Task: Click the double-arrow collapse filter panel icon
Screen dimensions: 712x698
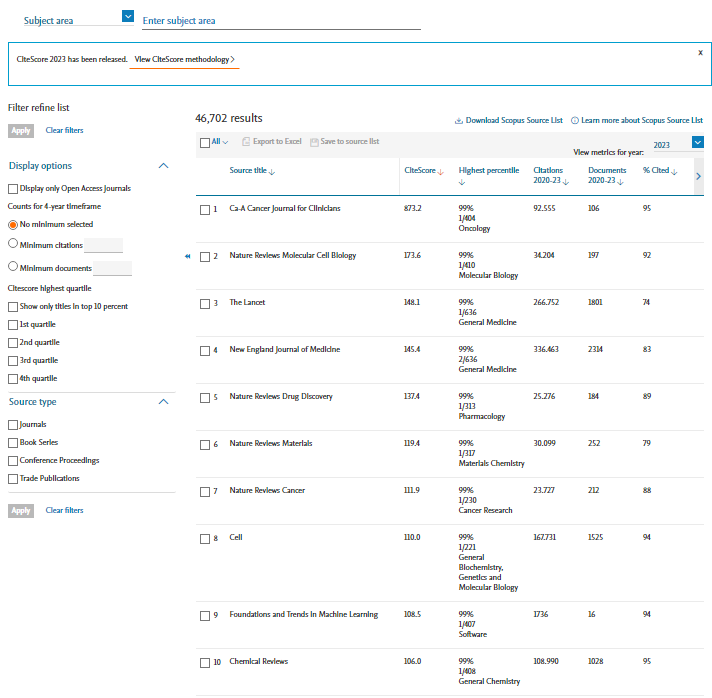Action: pyautogui.click(x=188, y=257)
